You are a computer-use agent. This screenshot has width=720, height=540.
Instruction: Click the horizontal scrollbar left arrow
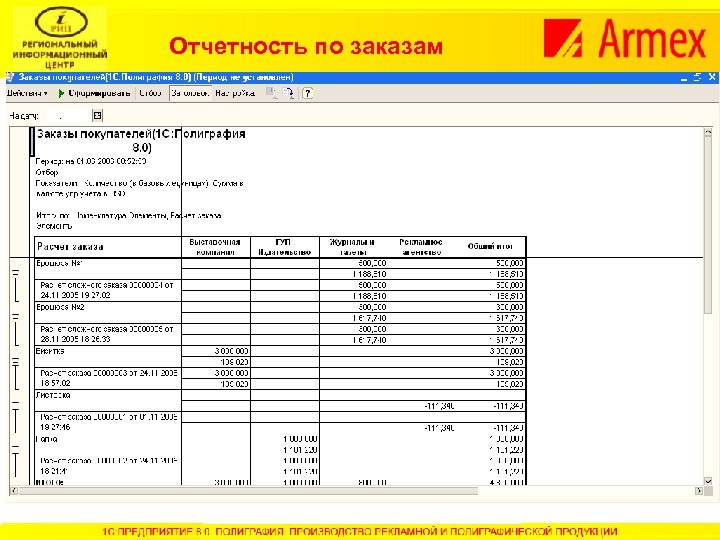tap(14, 491)
